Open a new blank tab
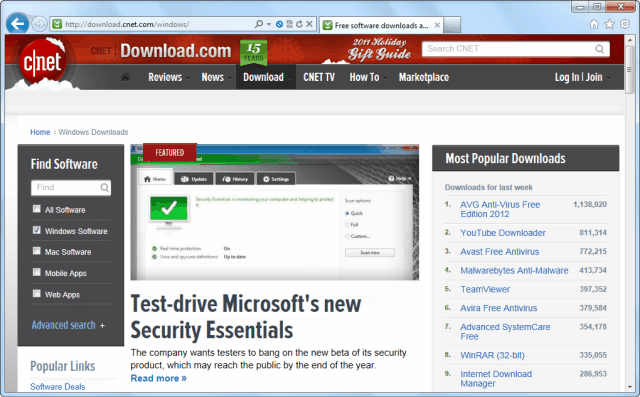 pos(452,25)
